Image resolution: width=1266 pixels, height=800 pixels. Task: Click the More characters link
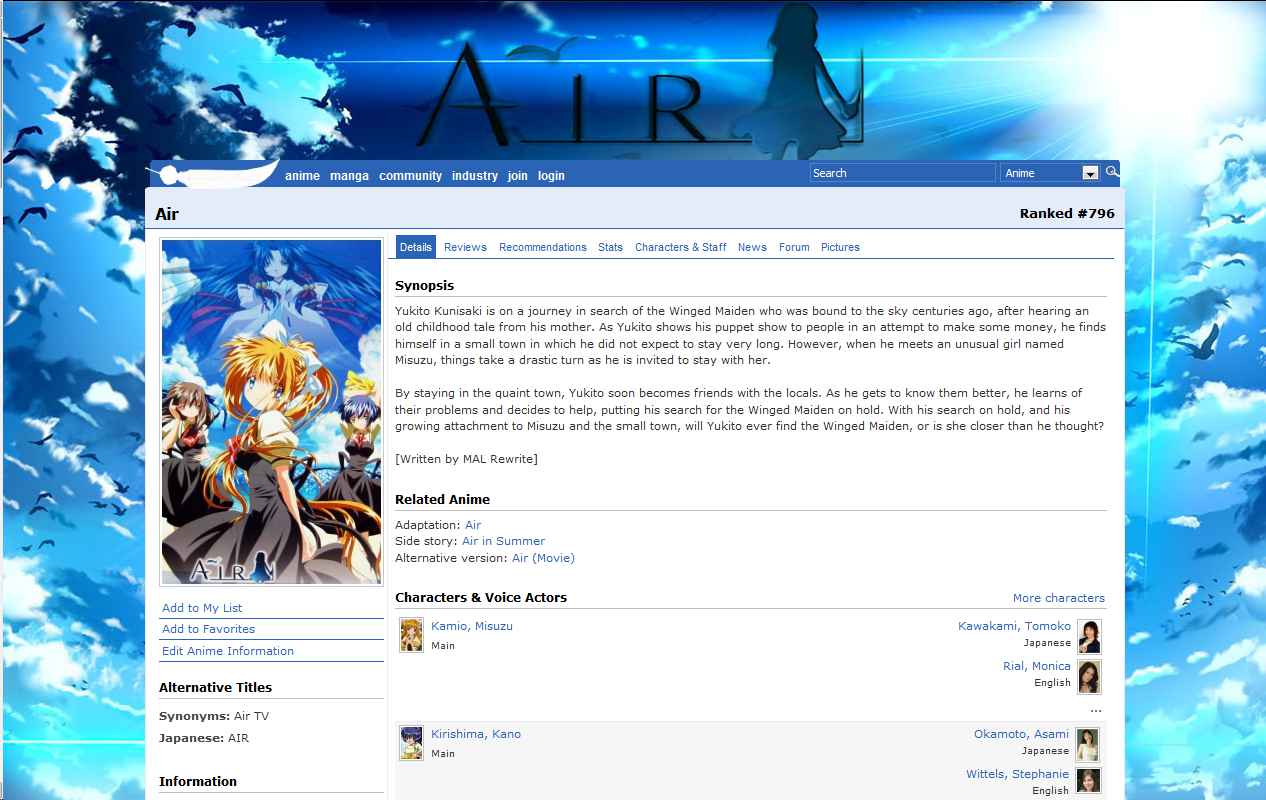[x=1058, y=598]
